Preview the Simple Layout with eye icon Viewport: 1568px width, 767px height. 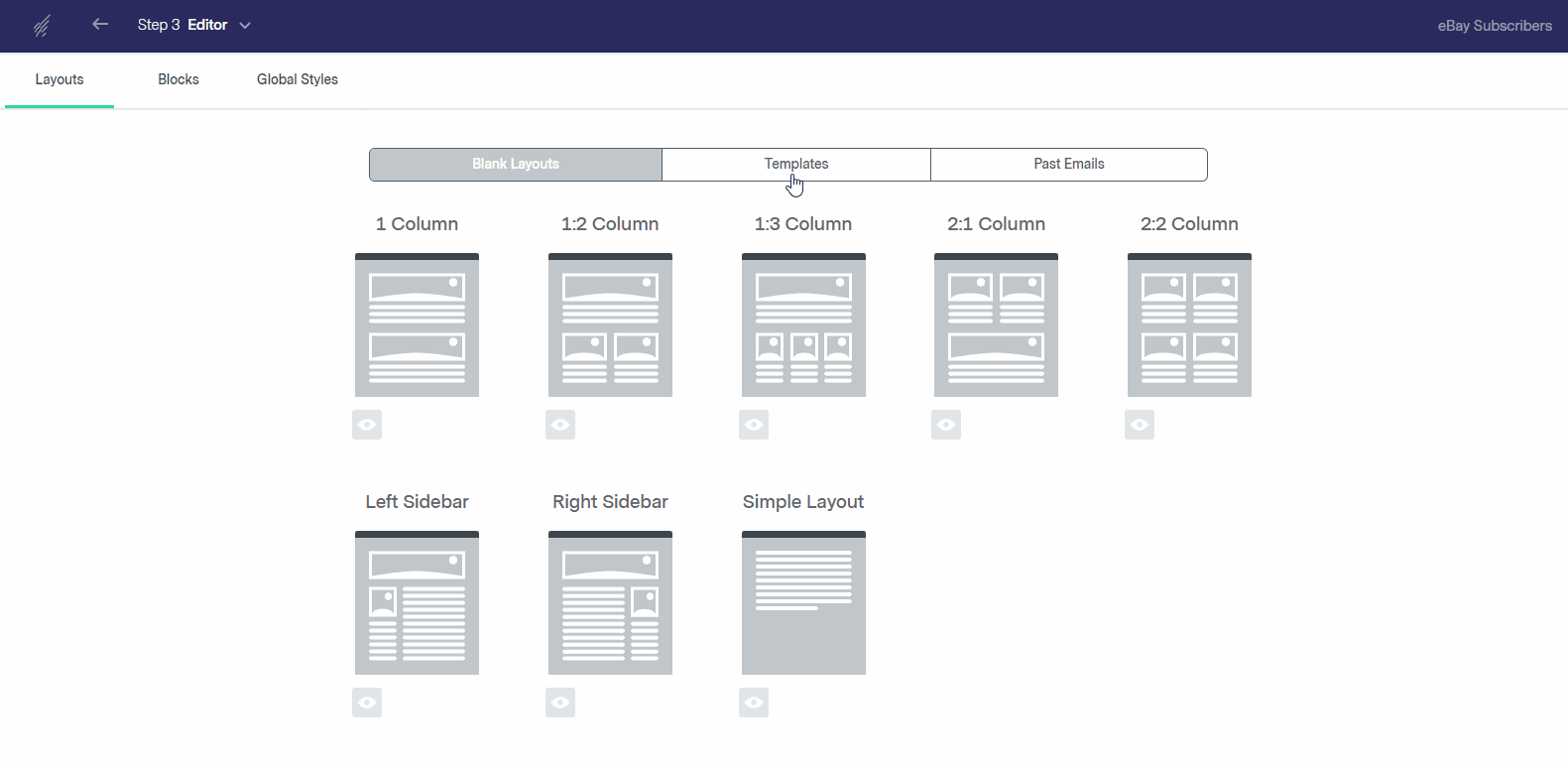[x=754, y=703]
